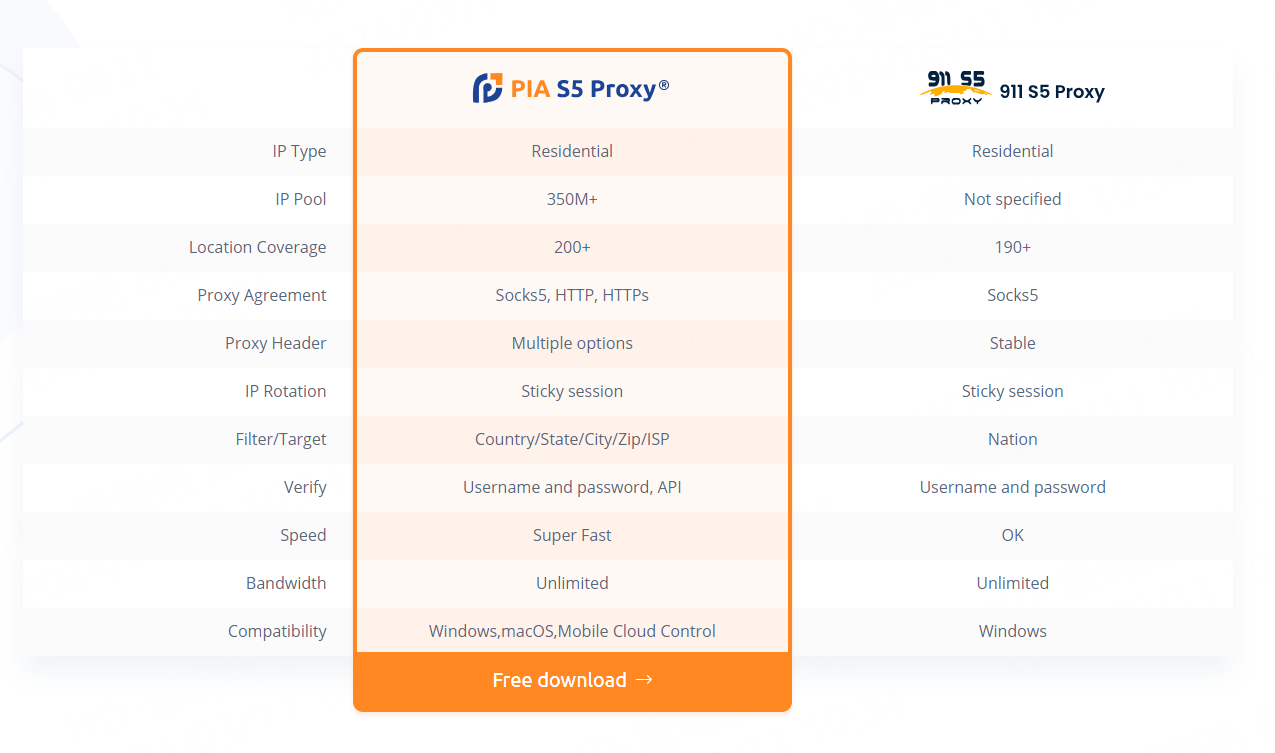Image resolution: width=1275 pixels, height=753 pixels.
Task: Select the Sticky session entry for 911 S5
Action: tap(1012, 391)
